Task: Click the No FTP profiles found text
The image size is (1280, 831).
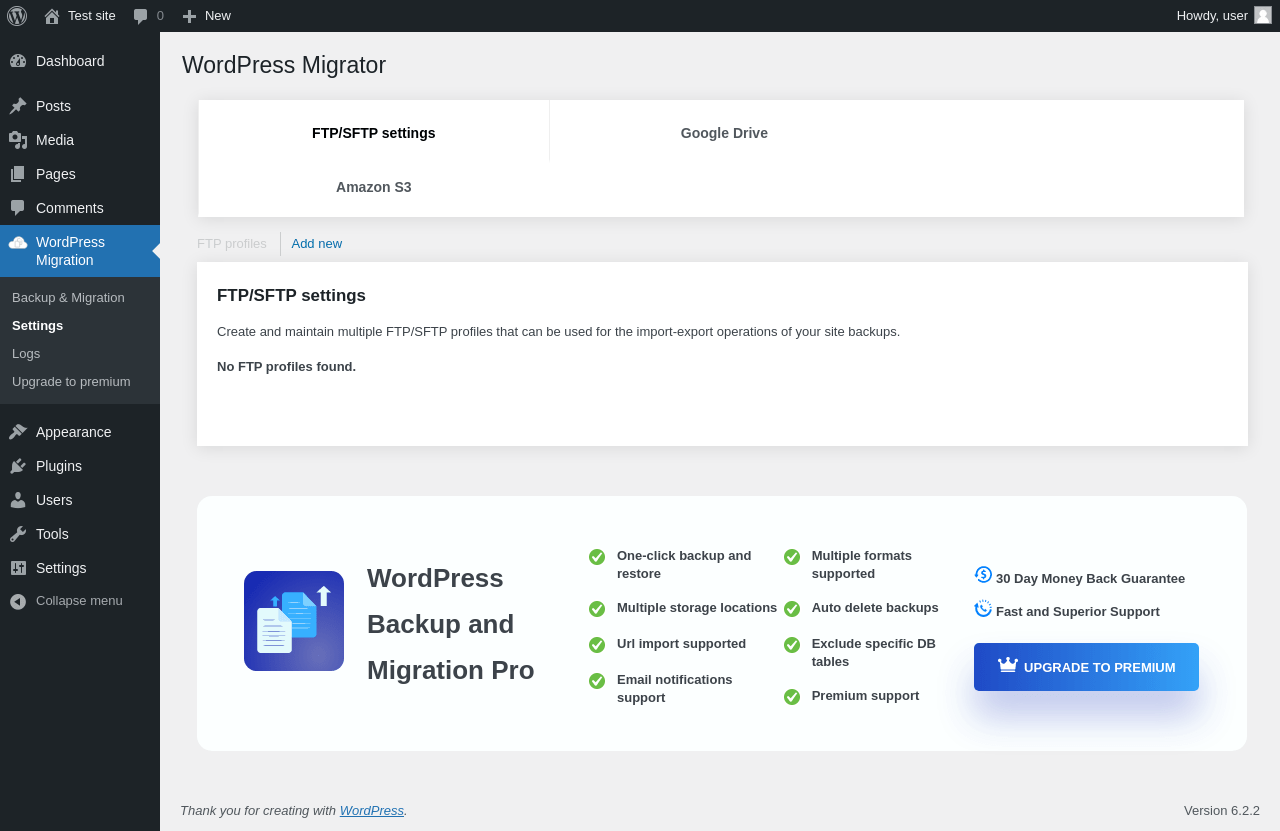Action: click(286, 367)
